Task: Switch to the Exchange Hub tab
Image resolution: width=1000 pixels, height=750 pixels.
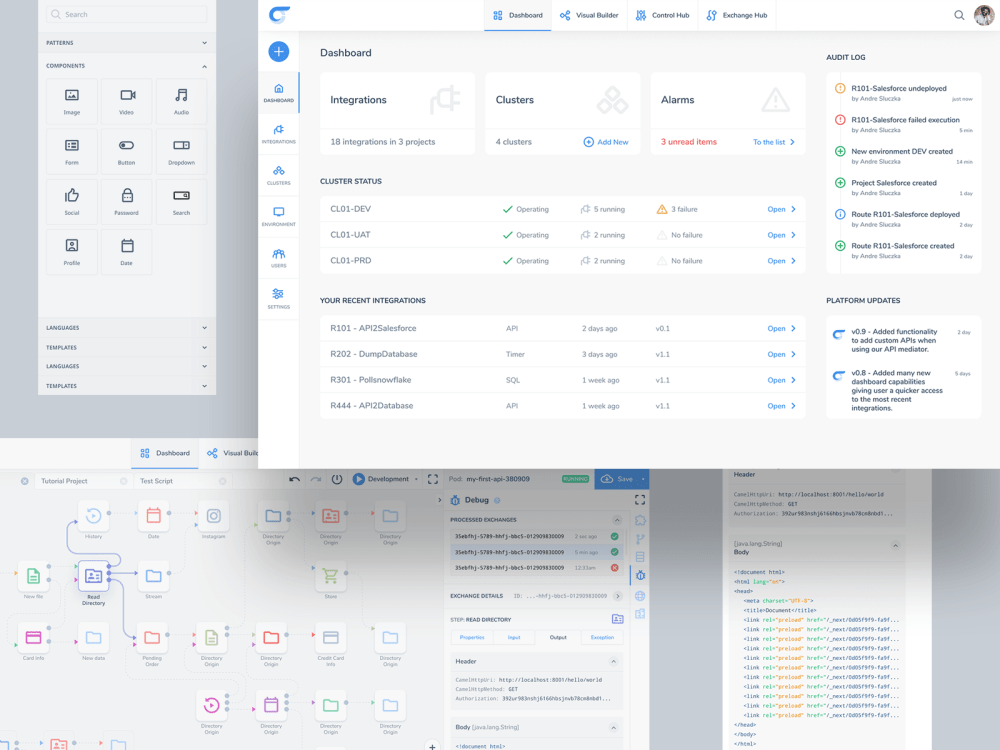Action: point(737,15)
